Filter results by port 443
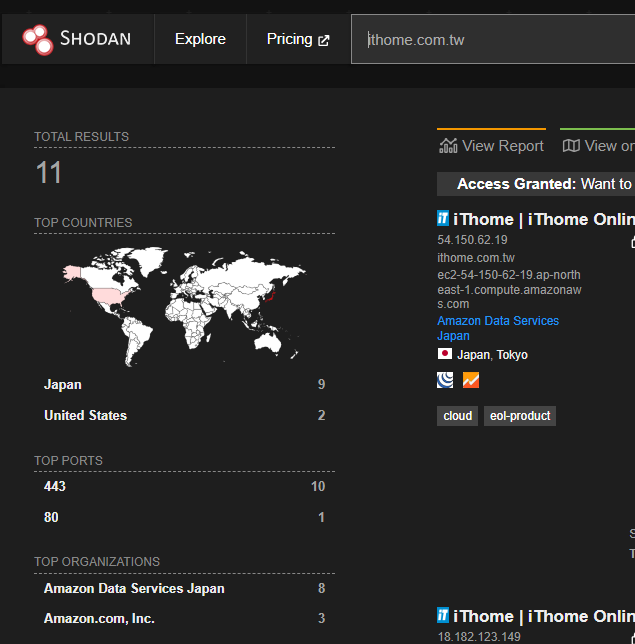The image size is (635, 644). [x=184, y=486]
